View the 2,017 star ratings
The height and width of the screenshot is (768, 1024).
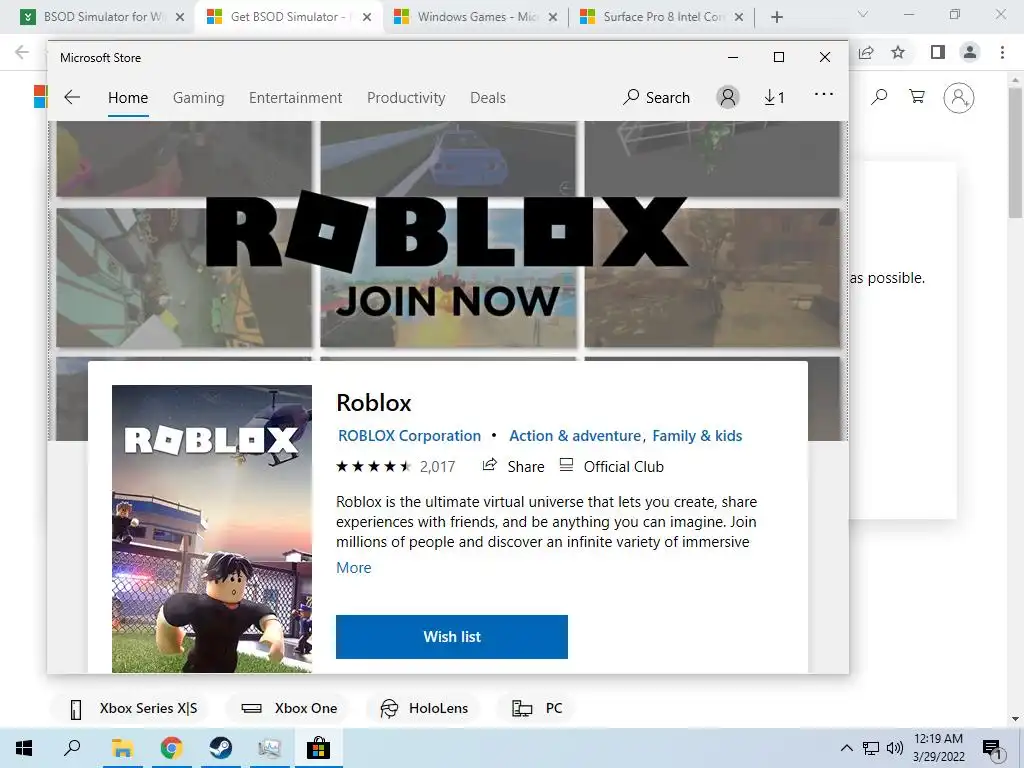396,466
